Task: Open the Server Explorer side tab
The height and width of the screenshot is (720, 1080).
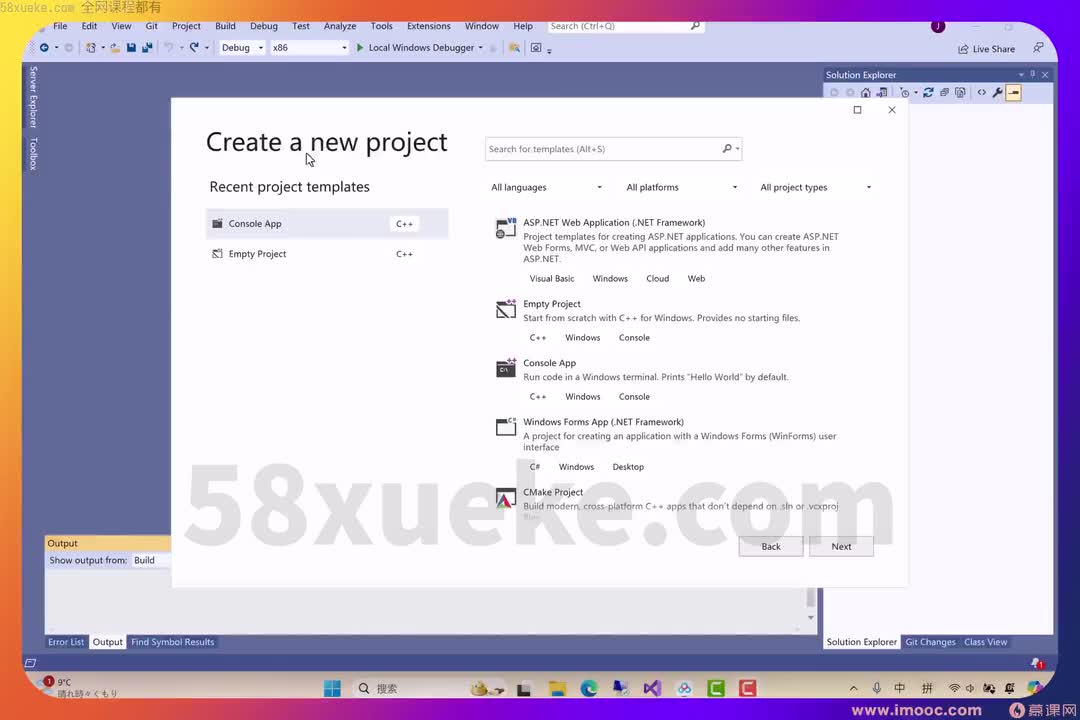Action: [33, 97]
